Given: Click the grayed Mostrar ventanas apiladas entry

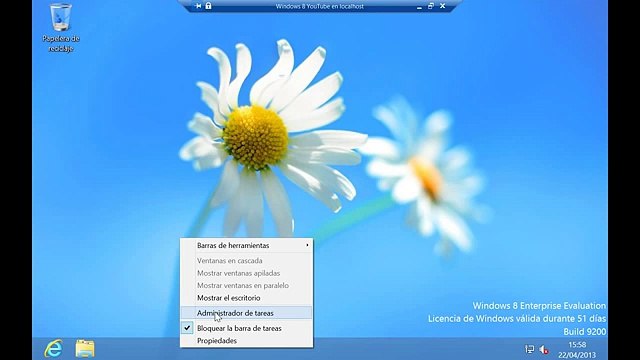Looking at the screenshot, I should click(247, 273).
